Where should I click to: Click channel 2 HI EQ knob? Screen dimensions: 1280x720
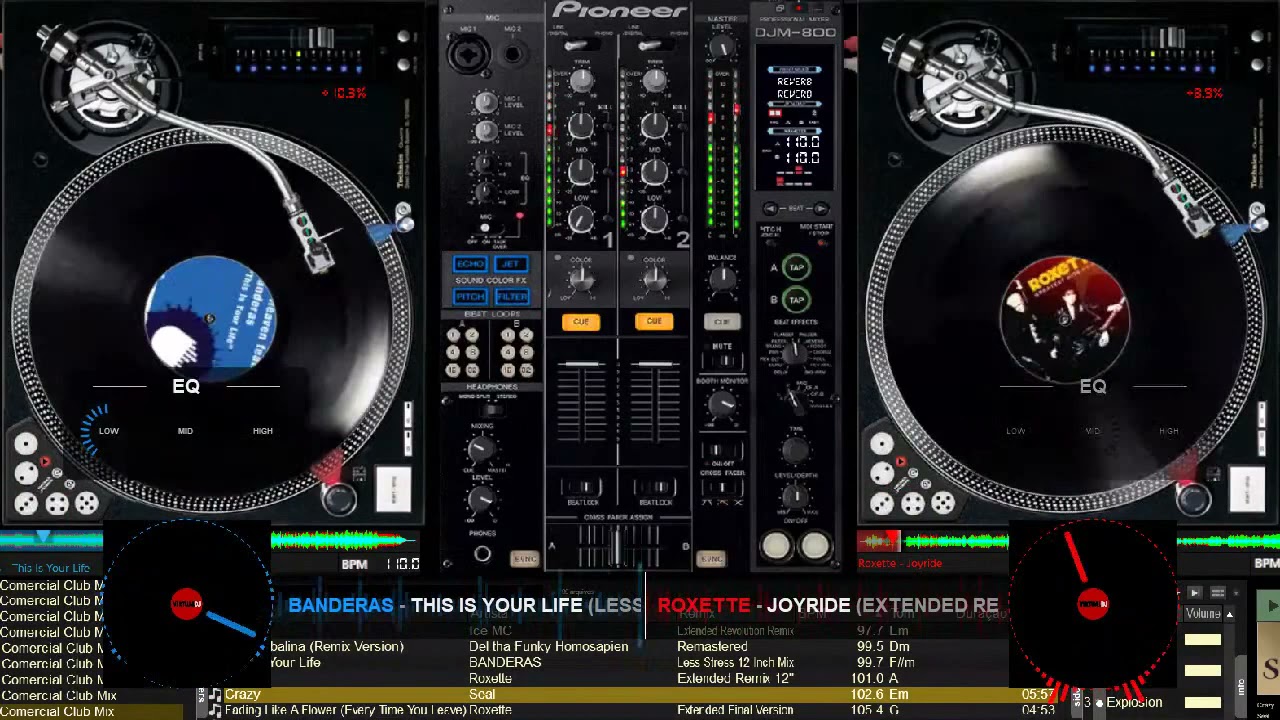[x=654, y=125]
